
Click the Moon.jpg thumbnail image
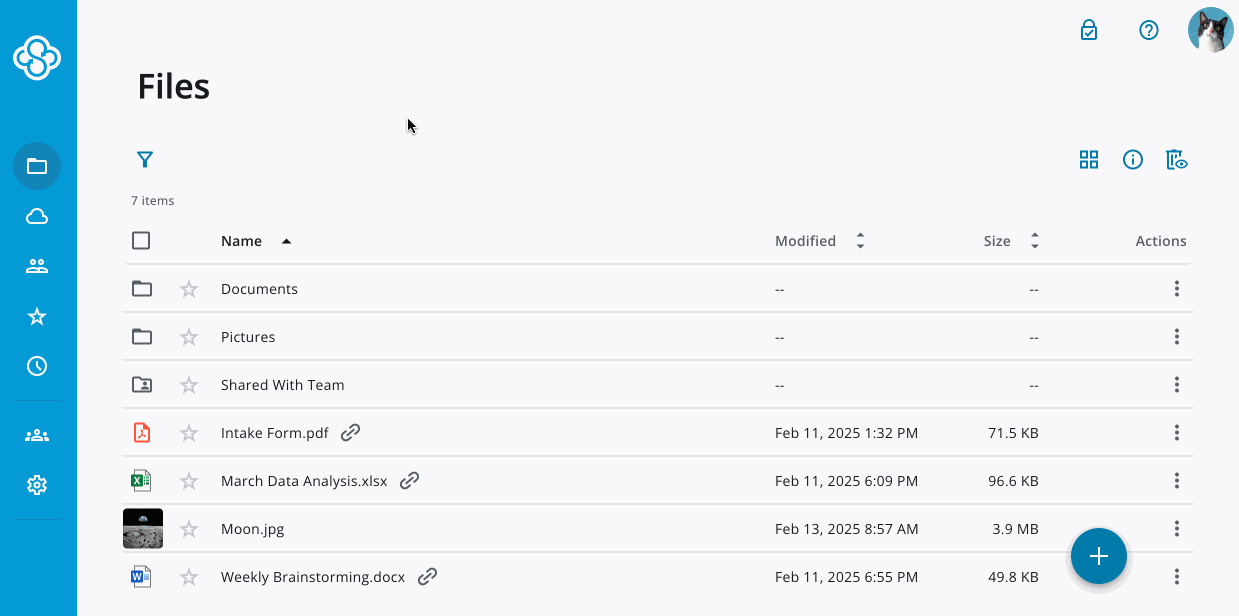point(143,529)
